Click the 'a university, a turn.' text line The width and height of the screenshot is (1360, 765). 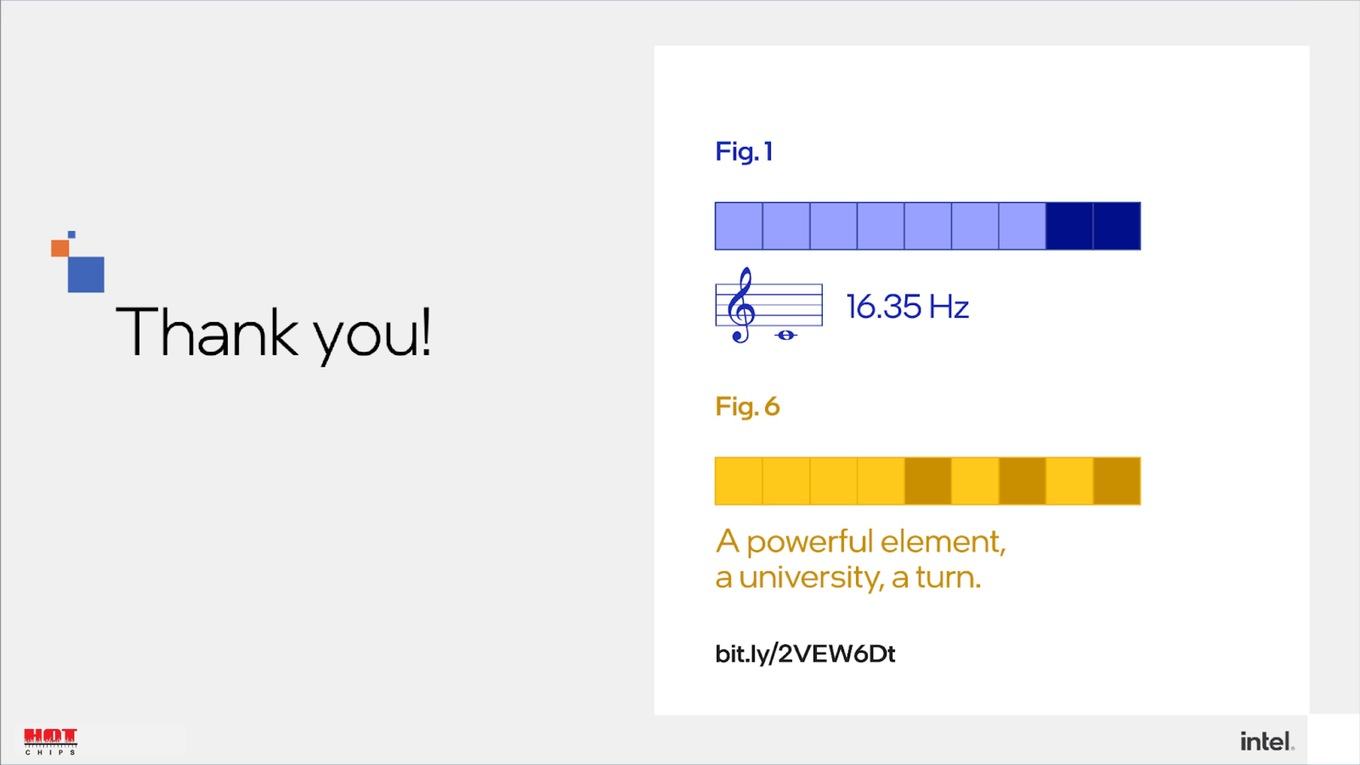point(848,578)
